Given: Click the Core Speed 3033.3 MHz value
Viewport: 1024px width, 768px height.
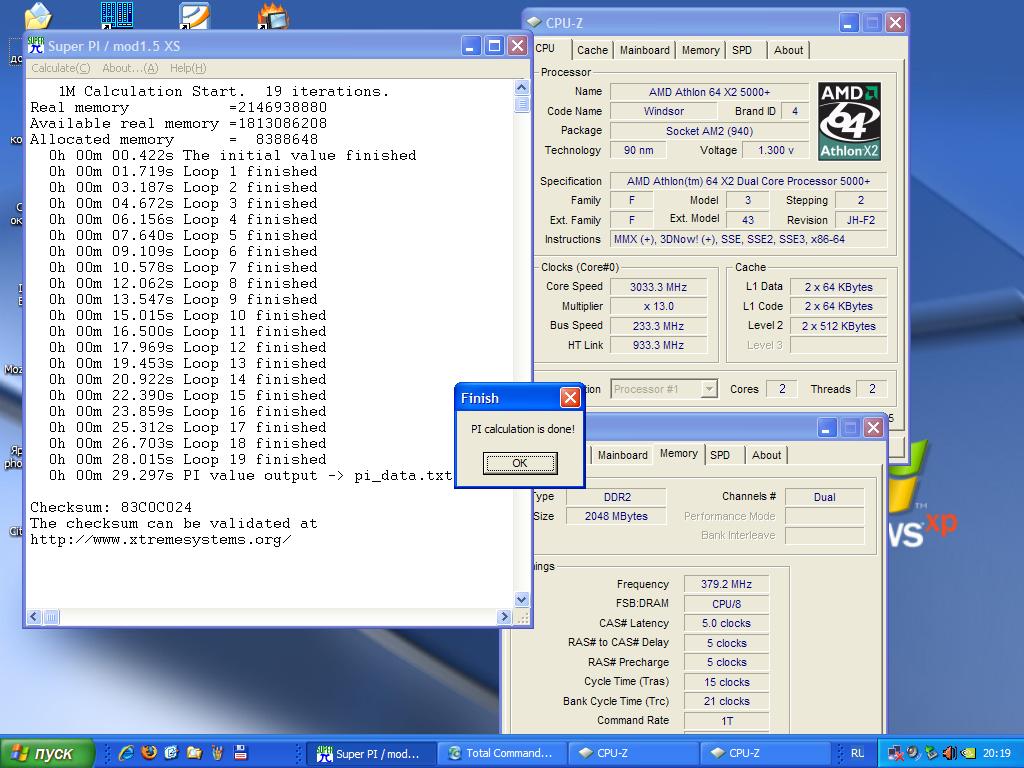Looking at the screenshot, I should click(x=658, y=287).
